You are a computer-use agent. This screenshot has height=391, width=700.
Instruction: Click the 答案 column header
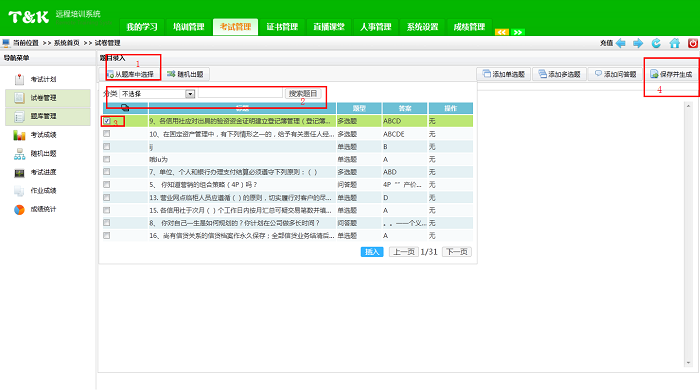(x=405, y=108)
